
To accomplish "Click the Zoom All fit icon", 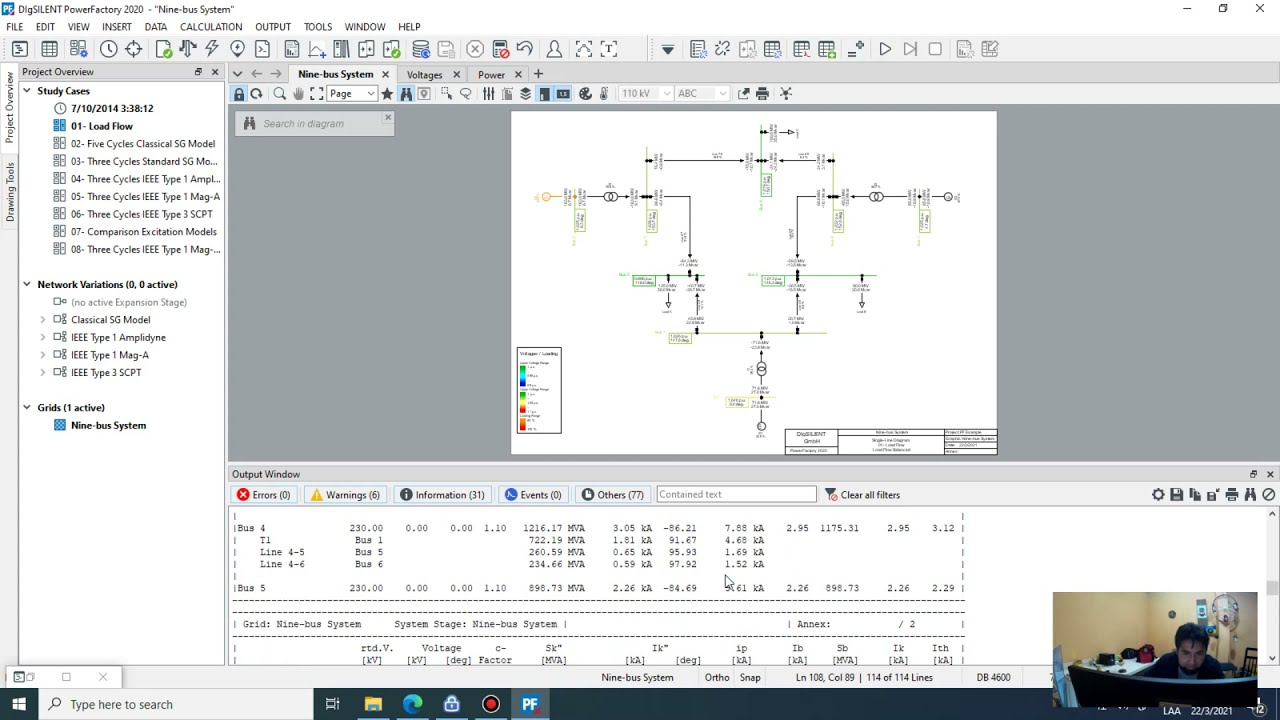I will [316, 94].
